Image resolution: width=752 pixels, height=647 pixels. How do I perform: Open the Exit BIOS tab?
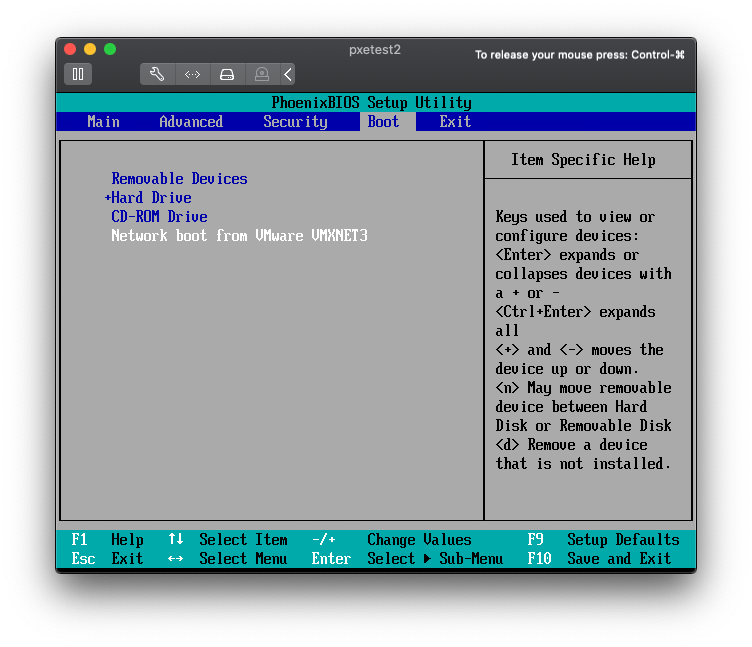coord(455,122)
